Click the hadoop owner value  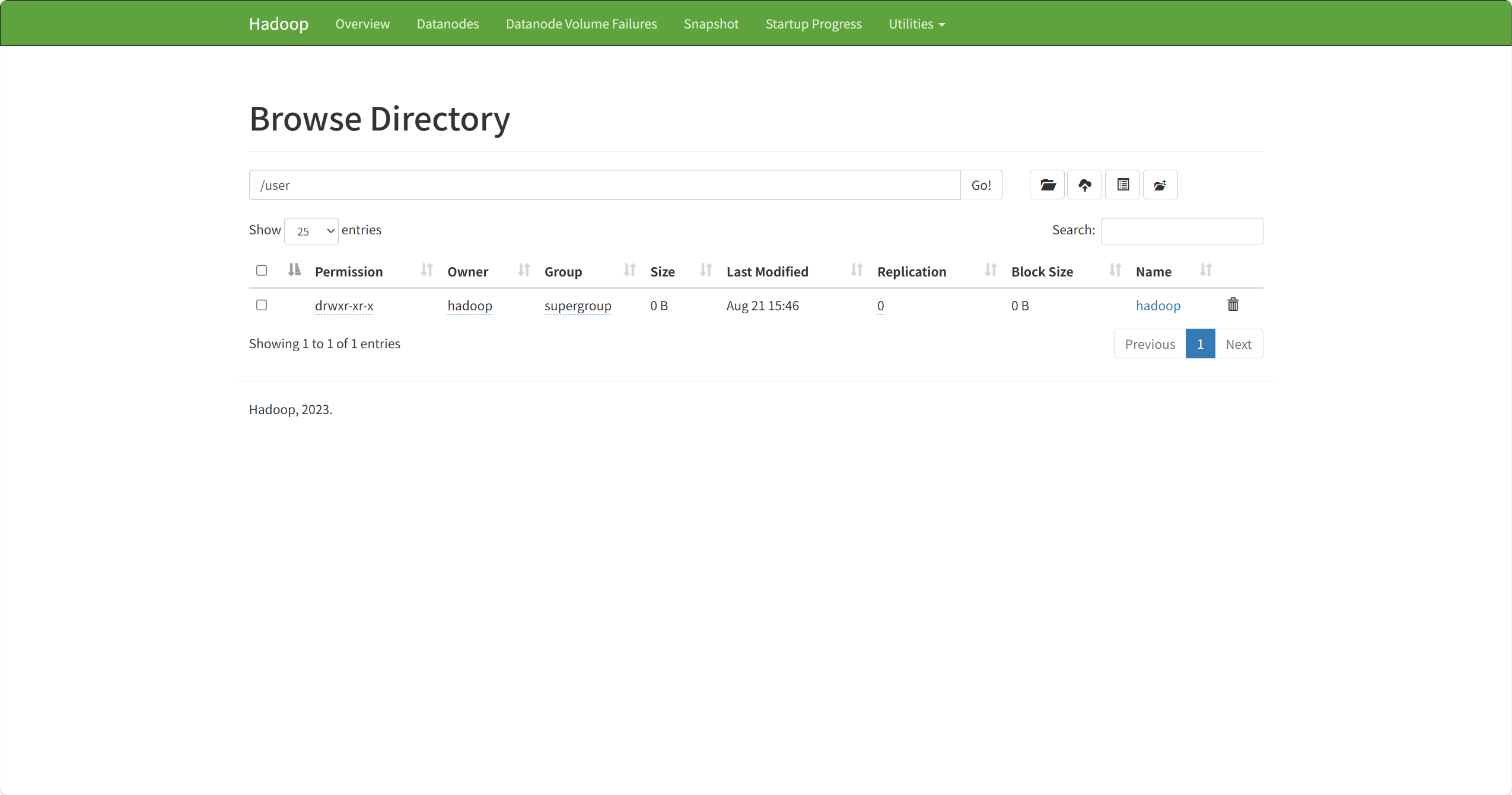point(470,306)
